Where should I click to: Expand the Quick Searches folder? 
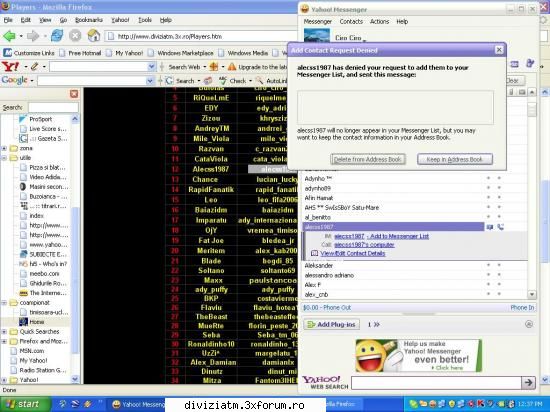pos(4,331)
